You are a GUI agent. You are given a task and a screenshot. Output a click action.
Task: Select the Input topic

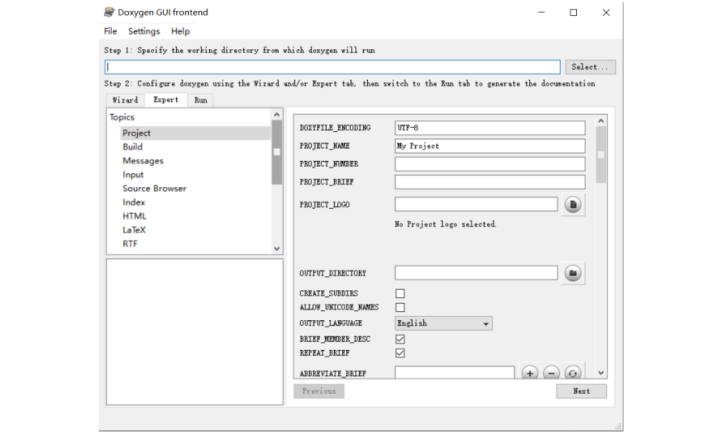pyautogui.click(x=133, y=174)
